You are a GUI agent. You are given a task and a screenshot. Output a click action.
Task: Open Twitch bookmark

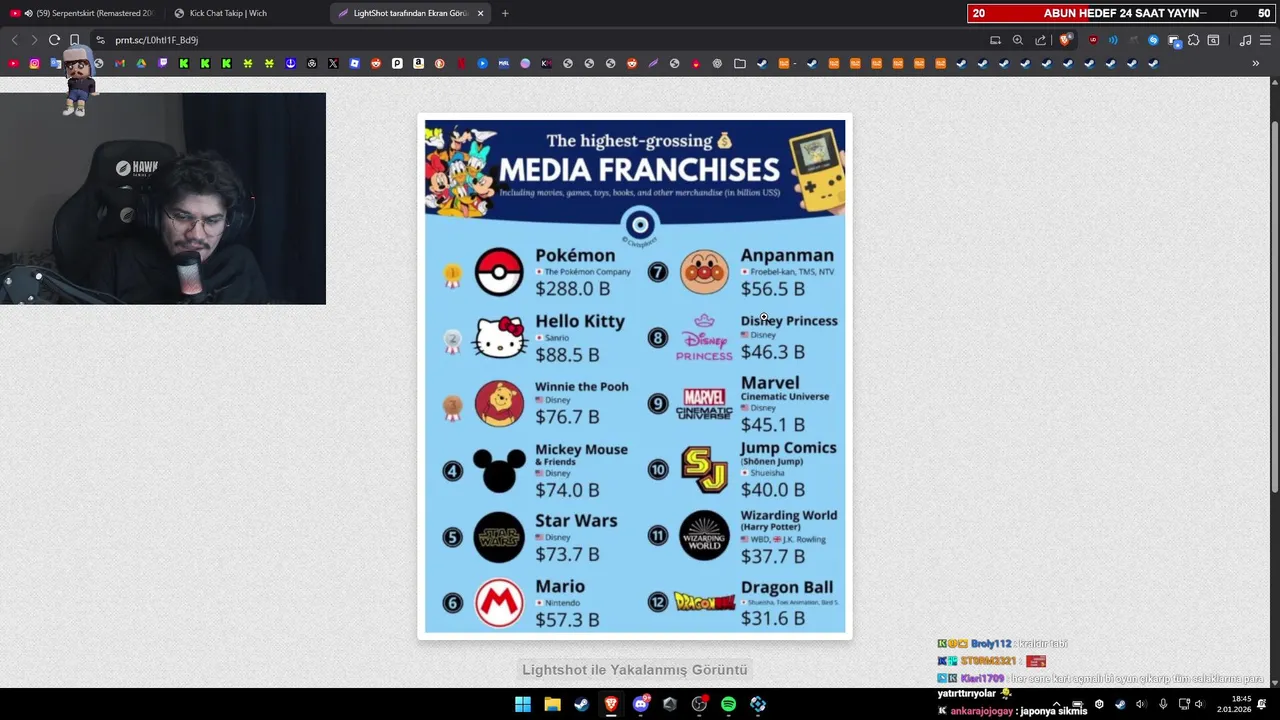(x=163, y=63)
